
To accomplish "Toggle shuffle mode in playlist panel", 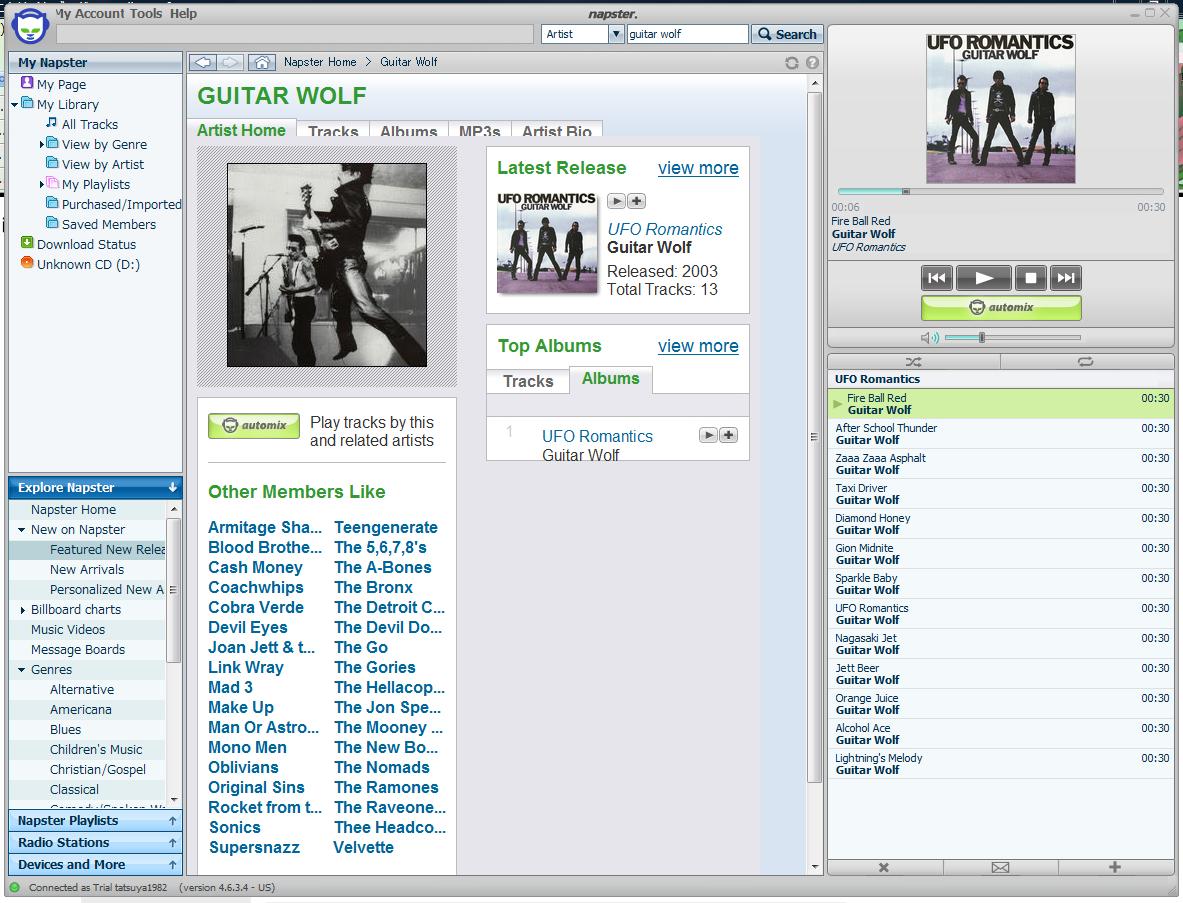I will click(x=914, y=362).
